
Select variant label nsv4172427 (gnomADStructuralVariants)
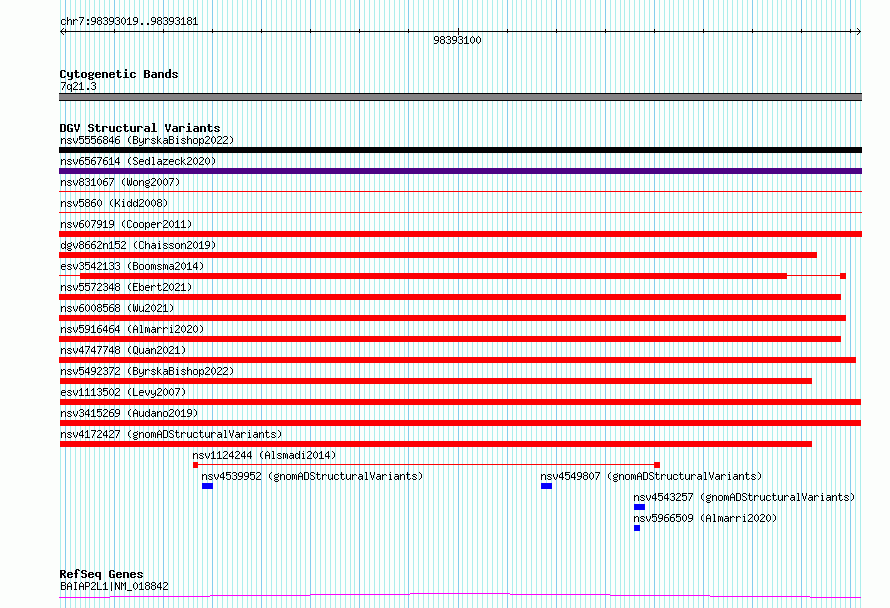tap(171, 434)
